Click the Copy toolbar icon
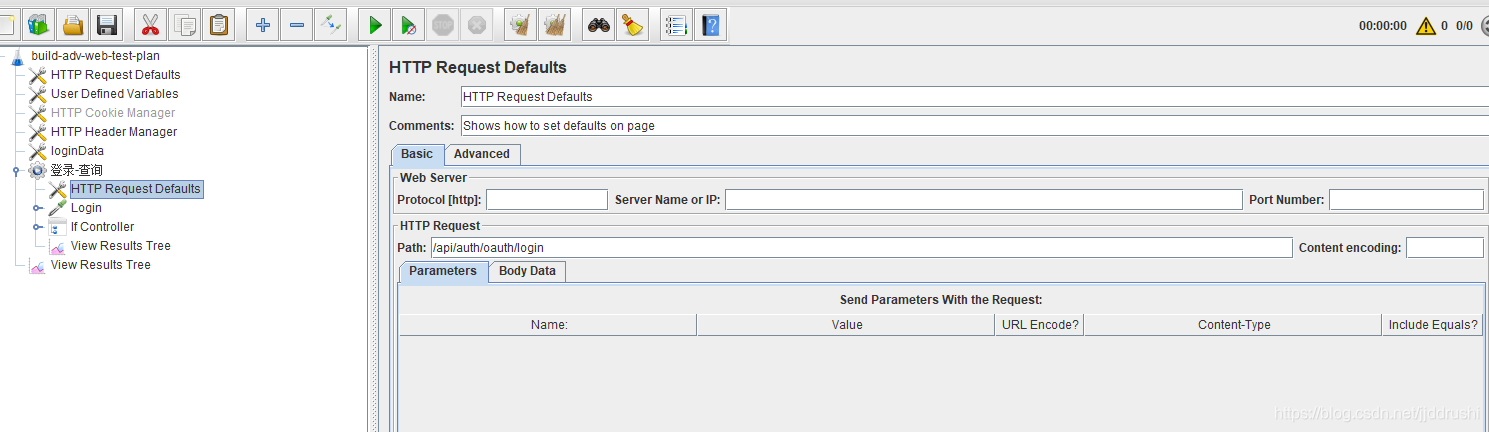The width and height of the screenshot is (1489, 432). pyautogui.click(x=185, y=25)
